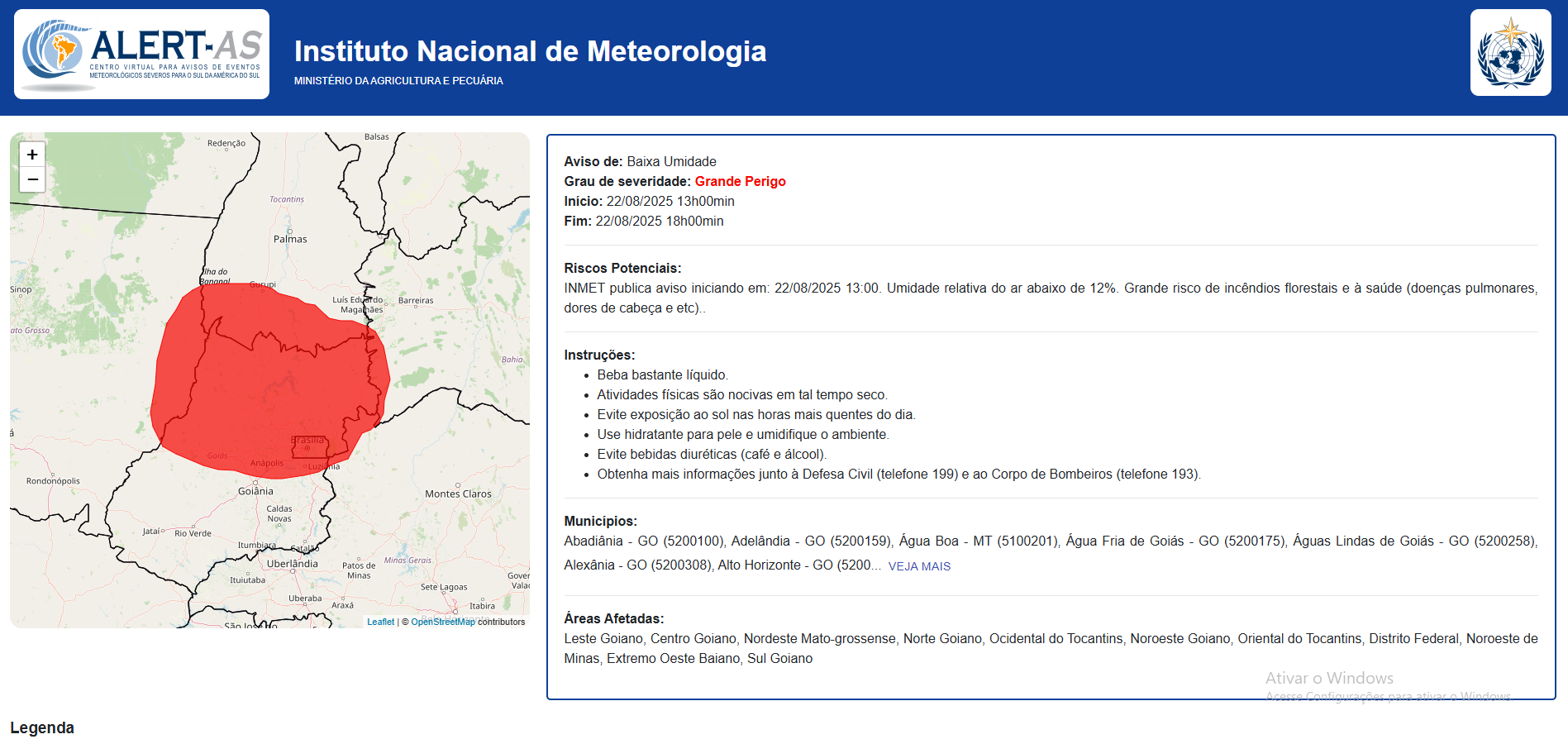Click the Instituto Nacional de Meteorologia title

(x=530, y=51)
